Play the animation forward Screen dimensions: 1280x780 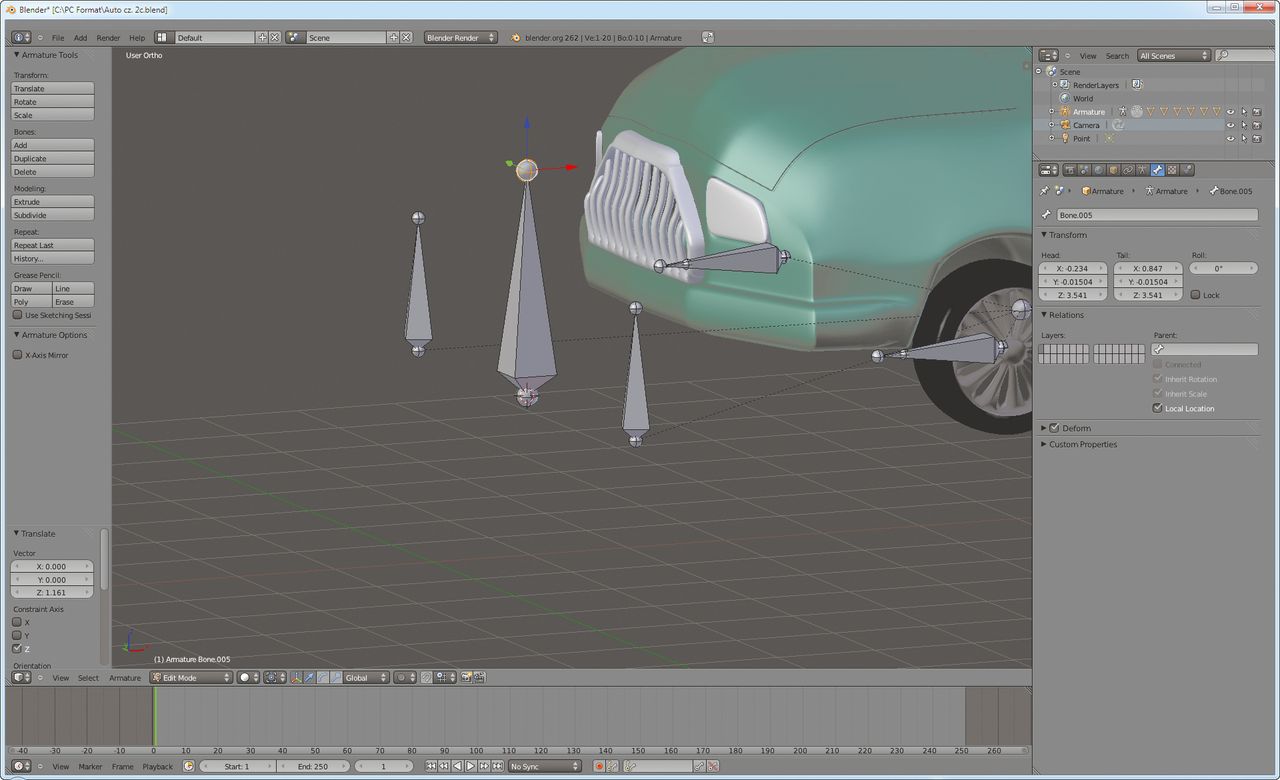pyautogui.click(x=470, y=766)
